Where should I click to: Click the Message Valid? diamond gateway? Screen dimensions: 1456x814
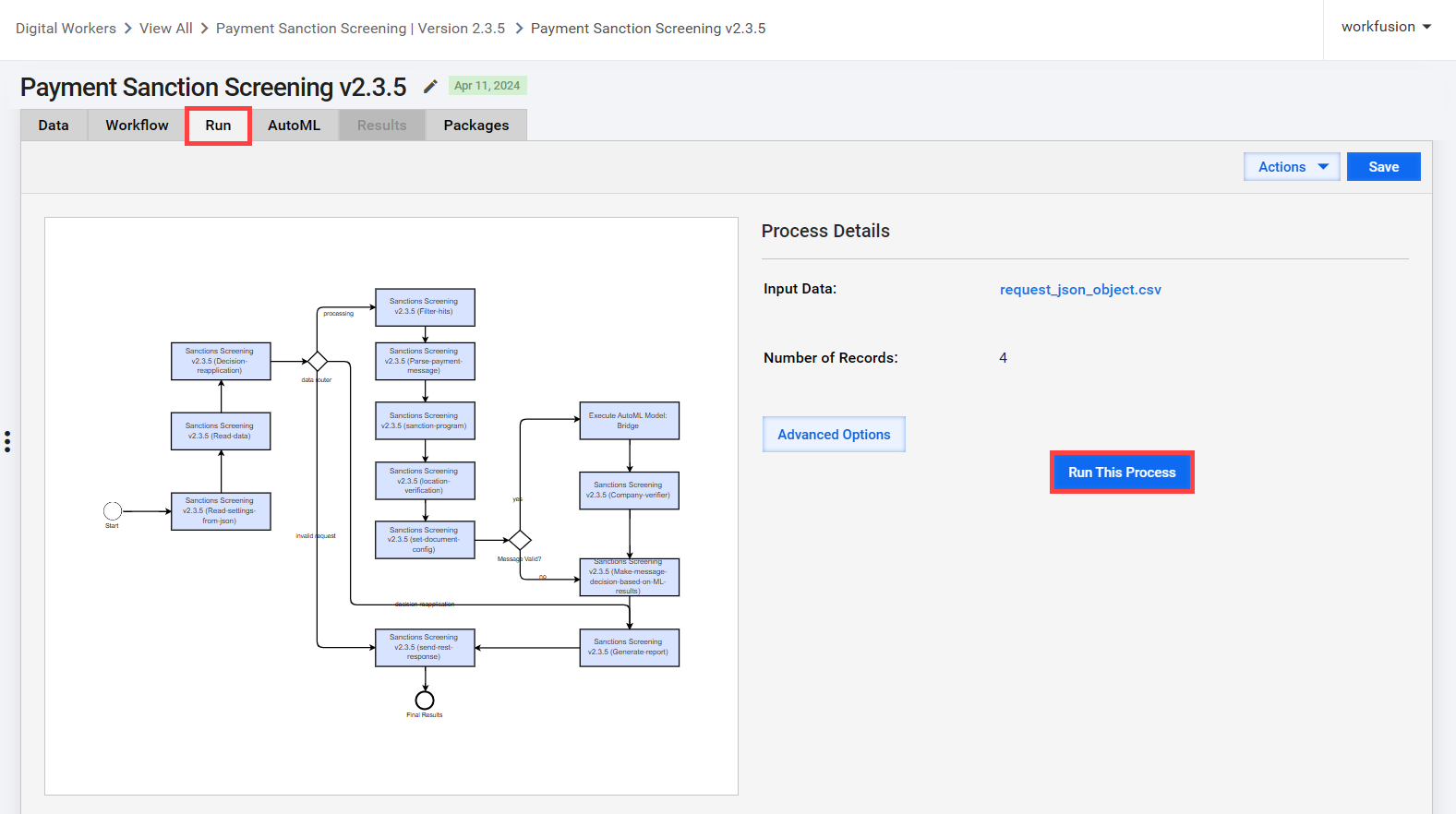pos(520,540)
